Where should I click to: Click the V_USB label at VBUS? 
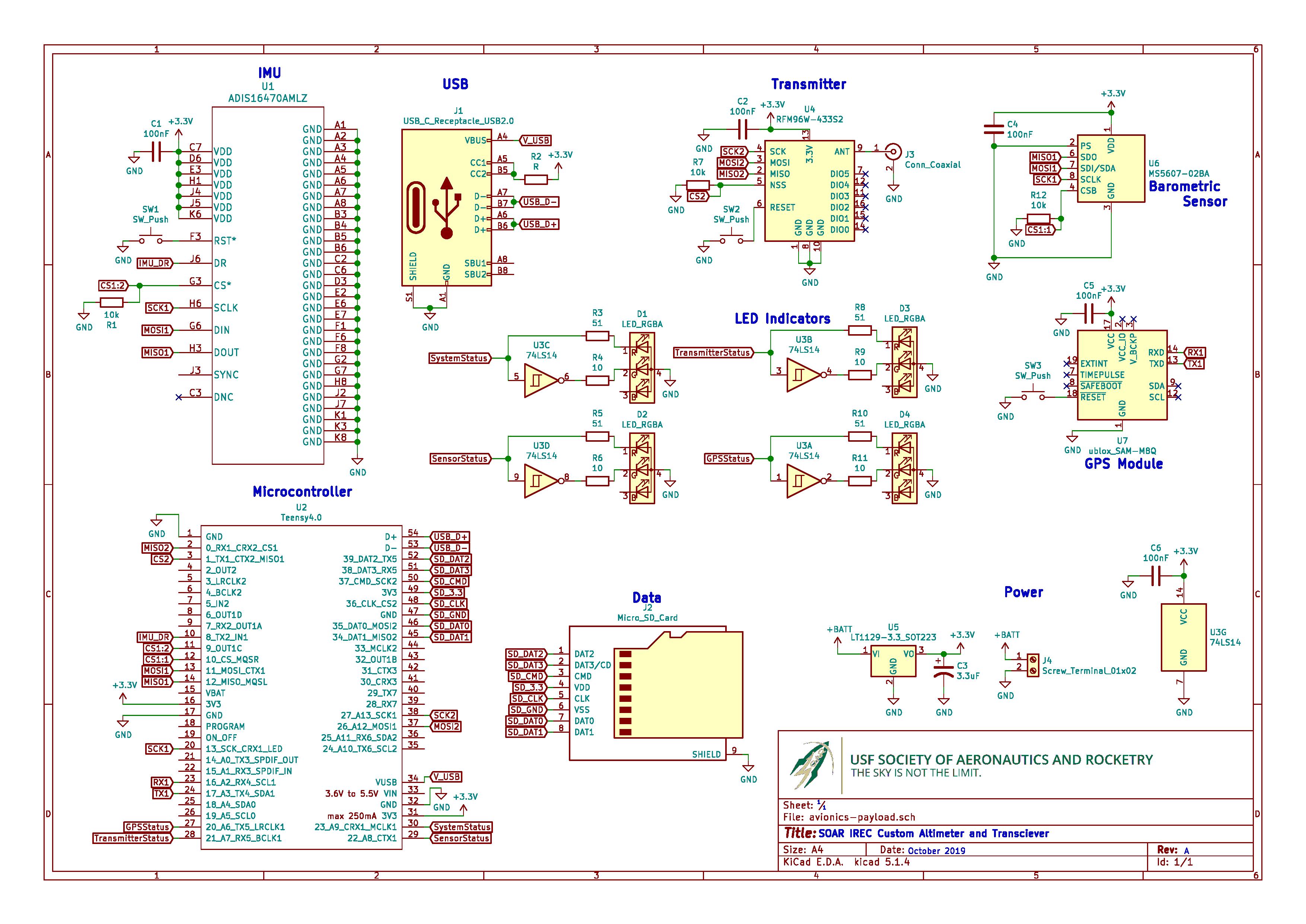pyautogui.click(x=535, y=141)
